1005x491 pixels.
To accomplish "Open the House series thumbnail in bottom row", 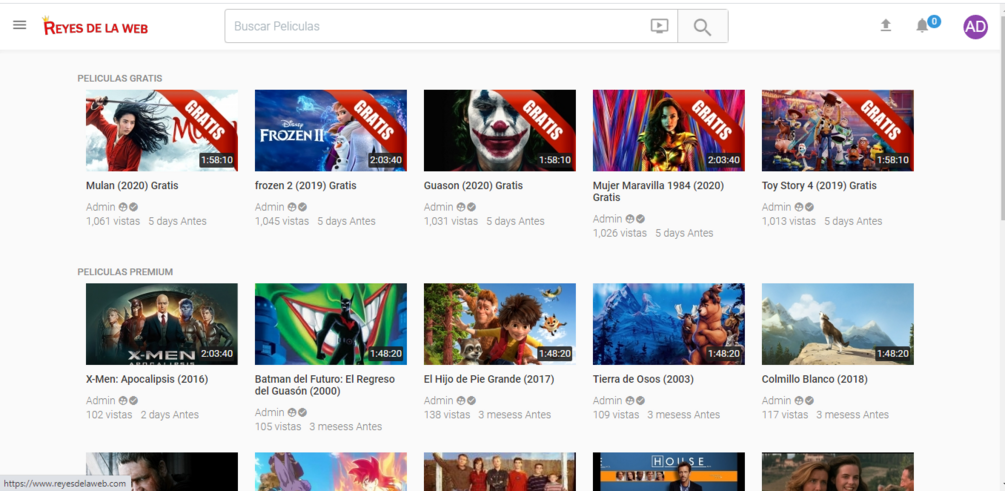I will (x=669, y=472).
